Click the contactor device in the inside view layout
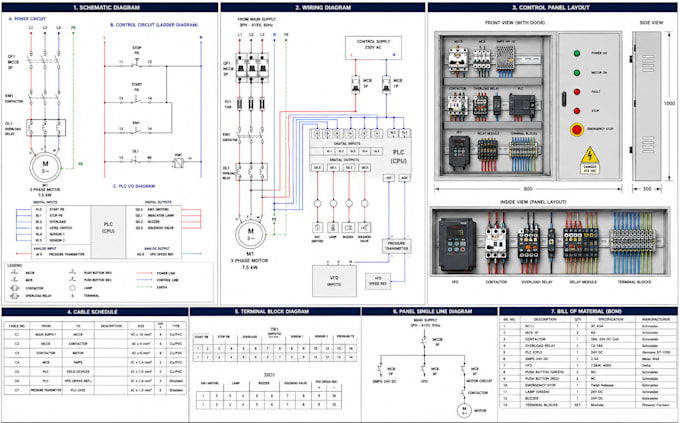Viewport: 680px width, 423px height. tap(496, 243)
